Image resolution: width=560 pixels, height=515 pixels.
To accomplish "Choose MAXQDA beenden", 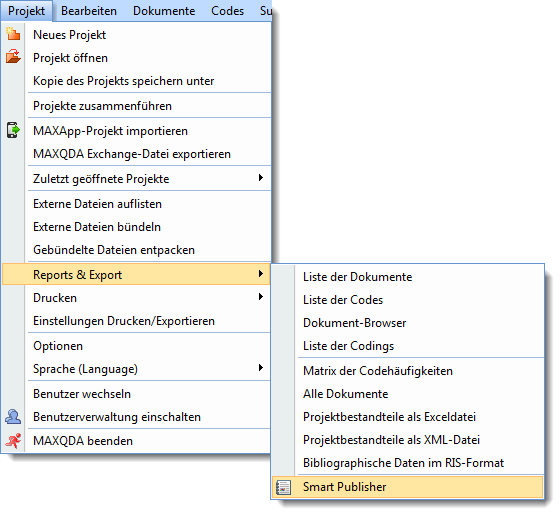I will coord(136,441).
